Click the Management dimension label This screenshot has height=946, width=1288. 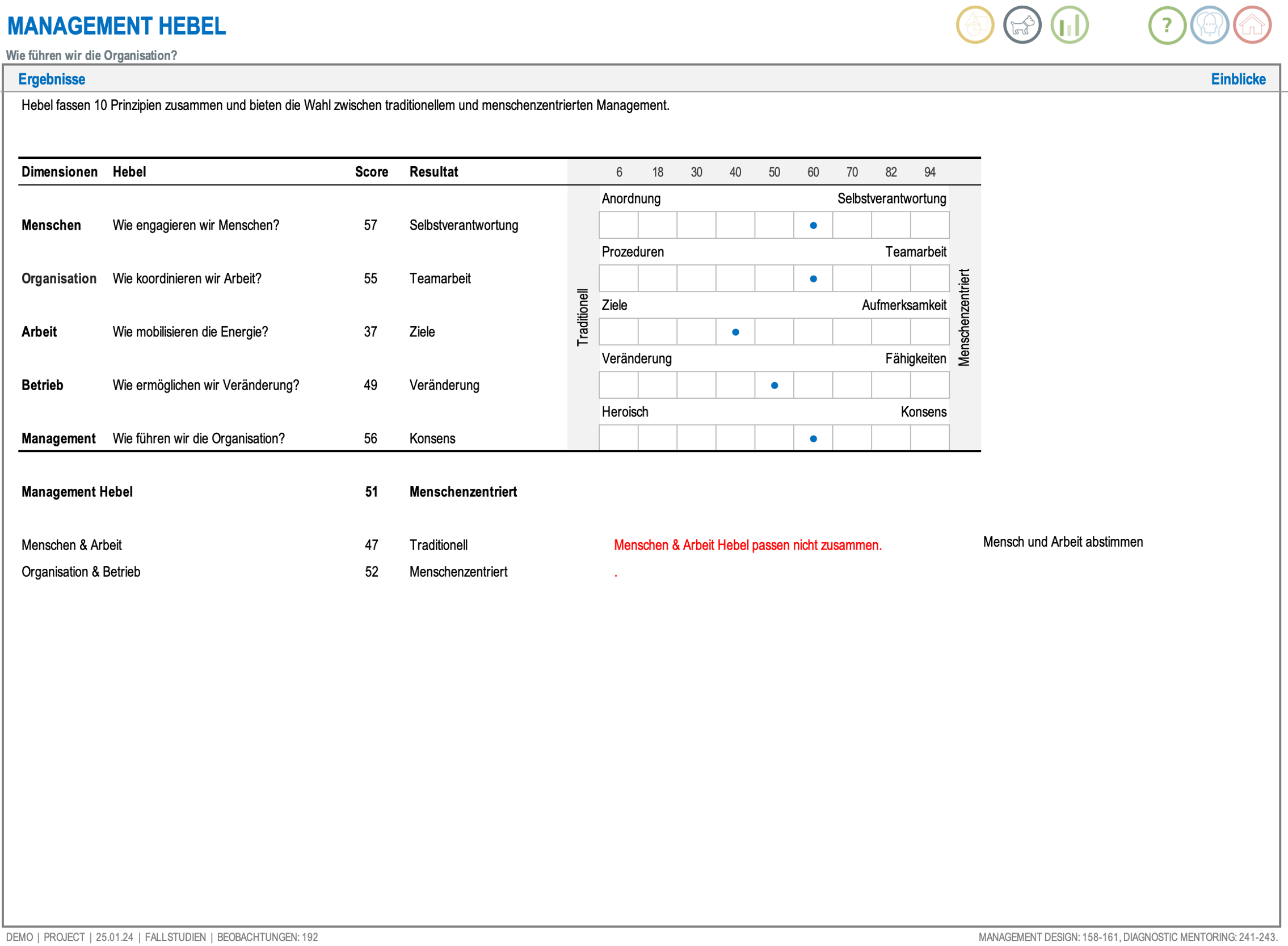(x=58, y=438)
